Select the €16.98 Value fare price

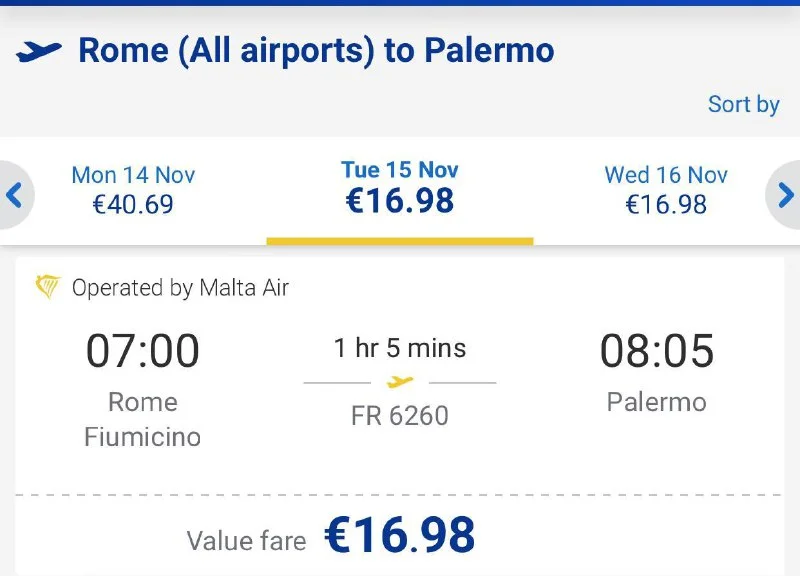(400, 536)
